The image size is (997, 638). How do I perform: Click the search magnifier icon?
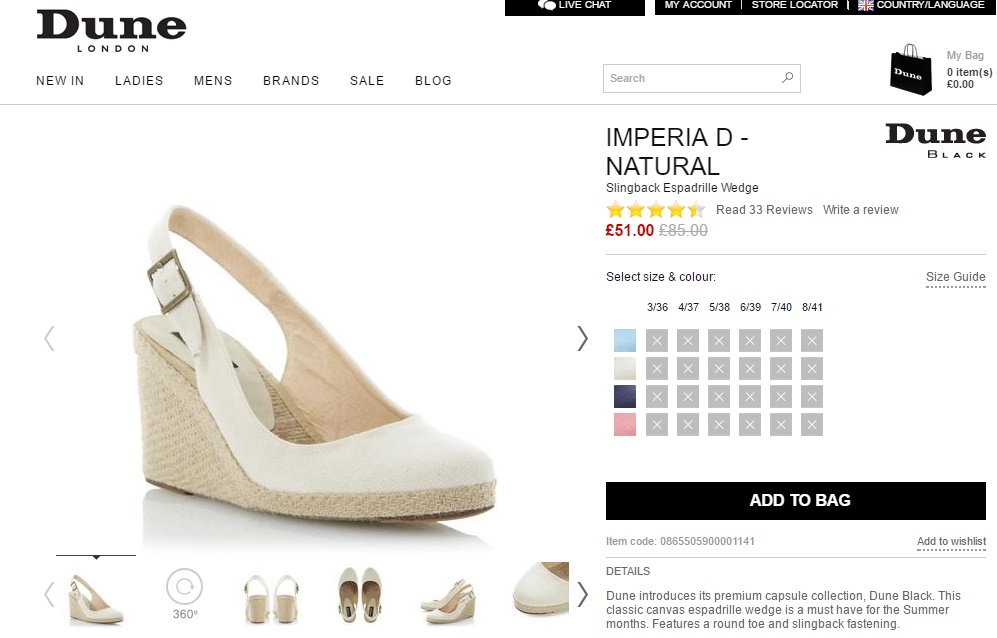click(787, 78)
